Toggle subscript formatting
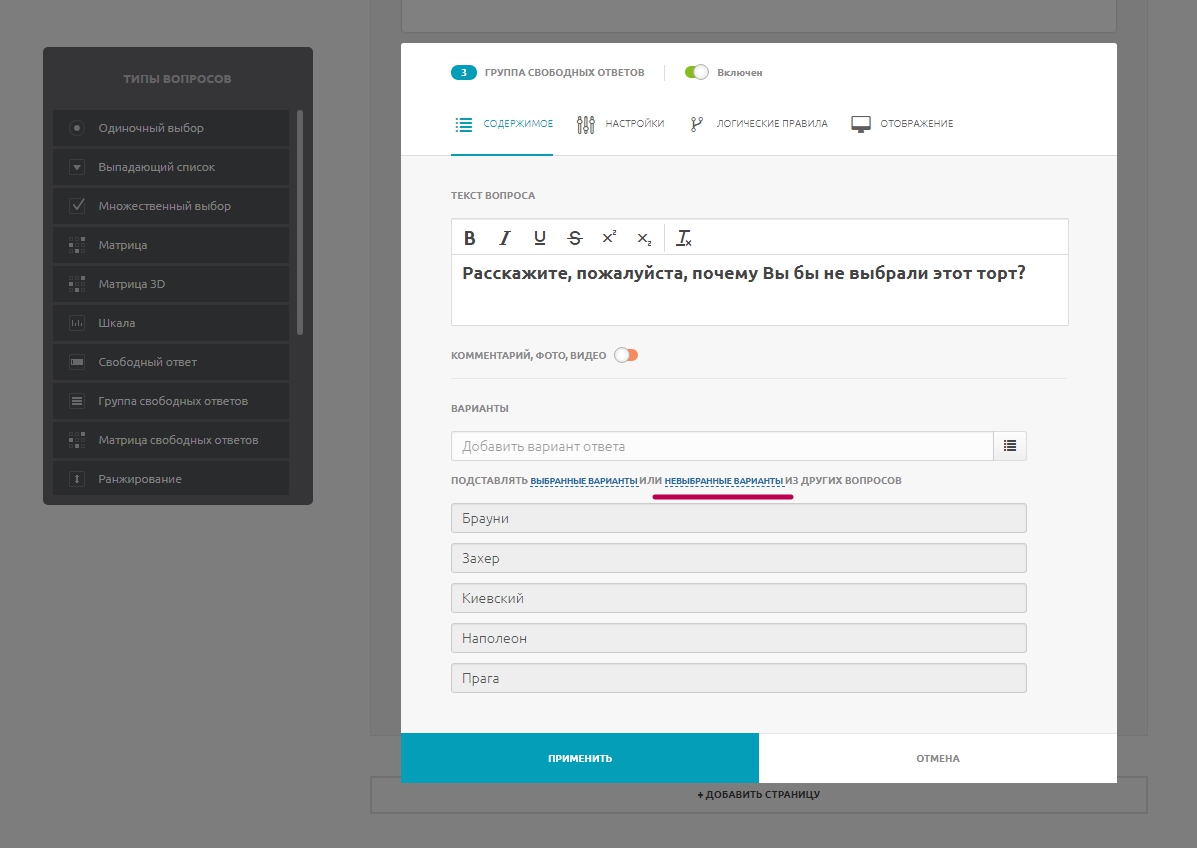The width and height of the screenshot is (1197, 848). click(x=644, y=238)
